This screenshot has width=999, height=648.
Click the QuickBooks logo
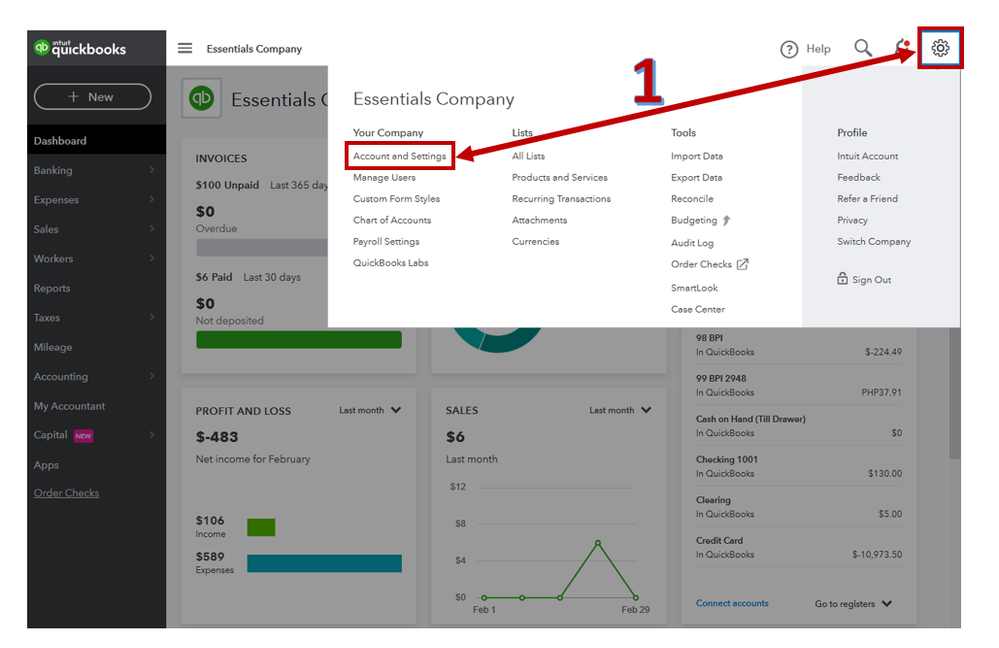point(80,48)
